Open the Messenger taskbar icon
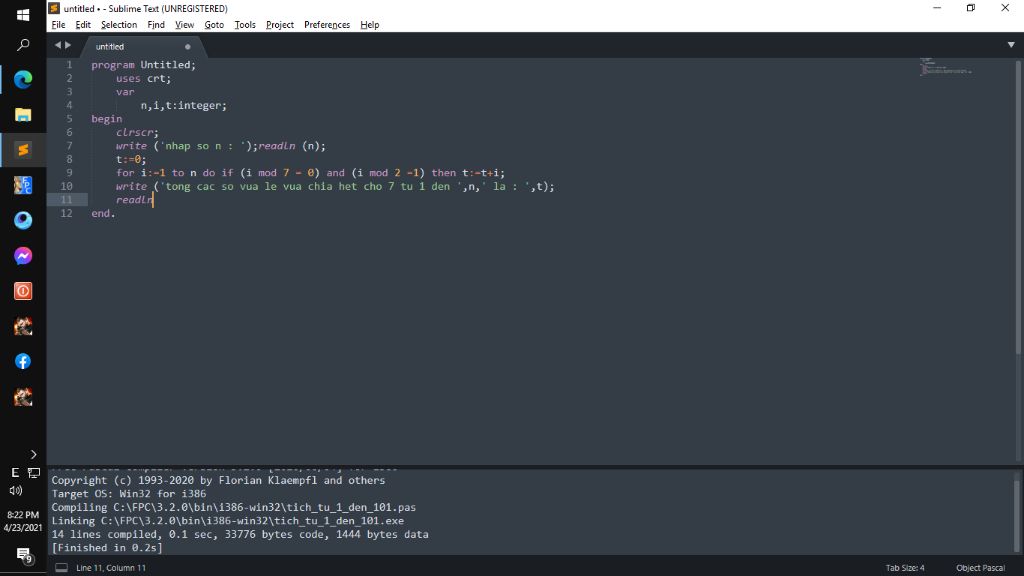The width and height of the screenshot is (1024, 576). (23, 256)
